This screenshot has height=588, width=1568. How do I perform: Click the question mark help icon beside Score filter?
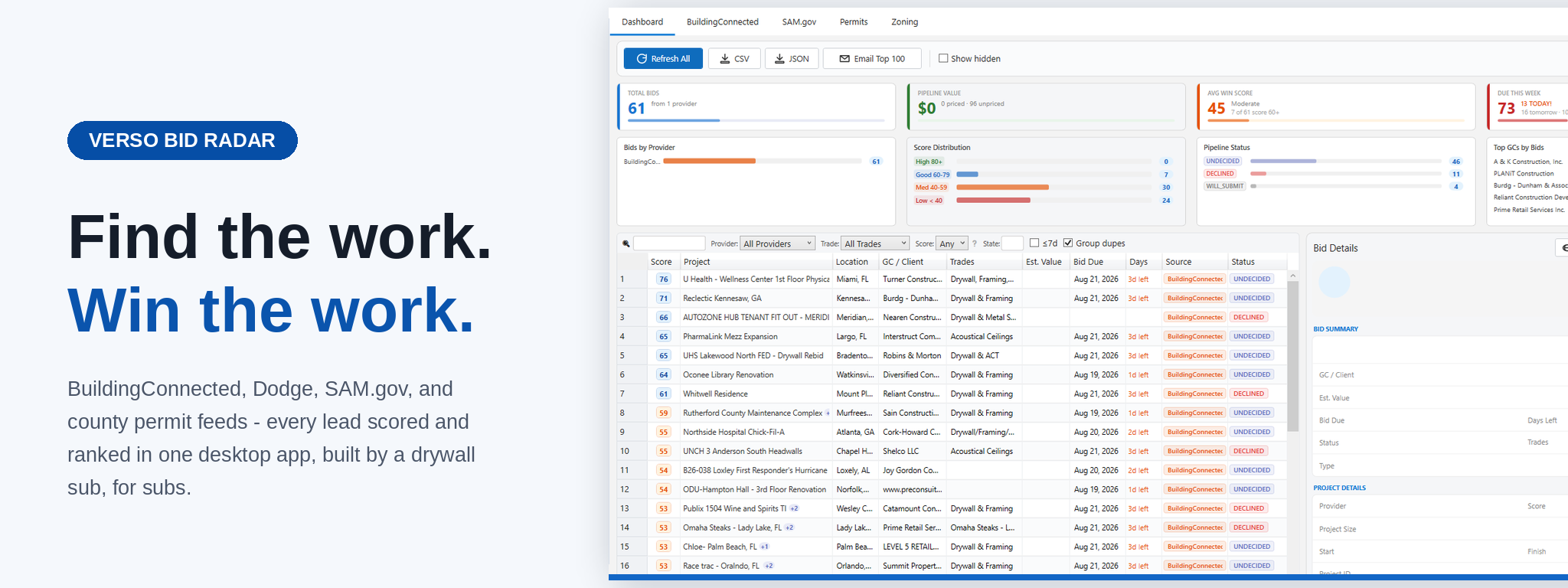click(x=975, y=243)
